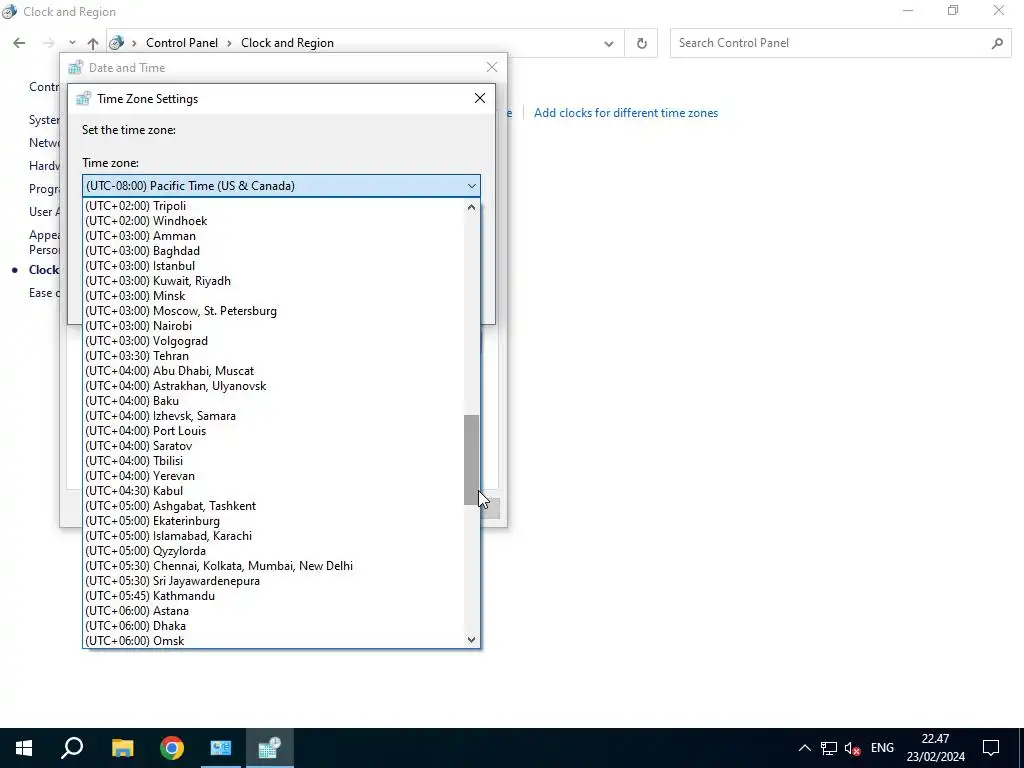
Task: Select (UTC+03:00) Volgograd
Action: pos(273,341)
